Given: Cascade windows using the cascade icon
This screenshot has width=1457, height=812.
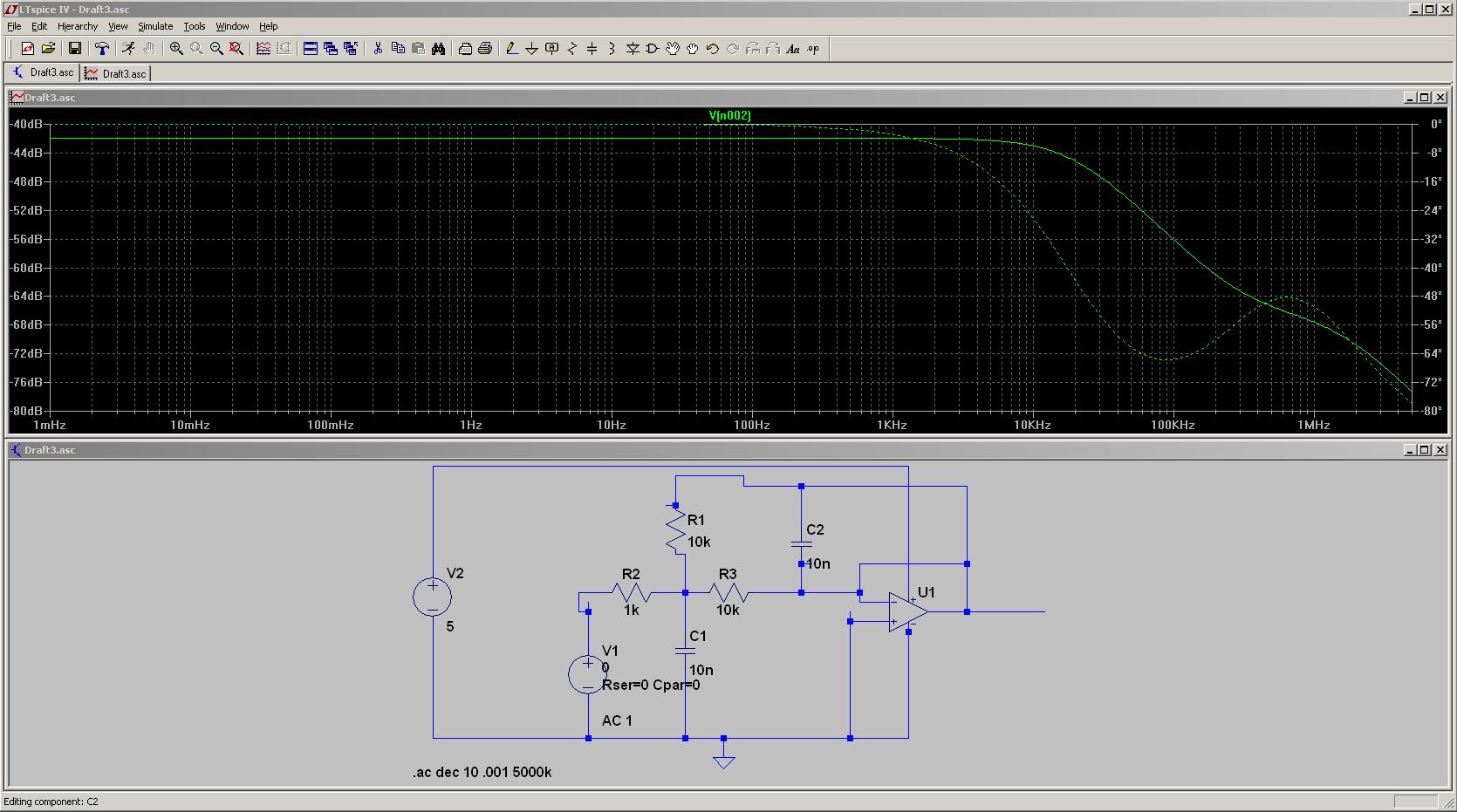Looking at the screenshot, I should point(330,49).
